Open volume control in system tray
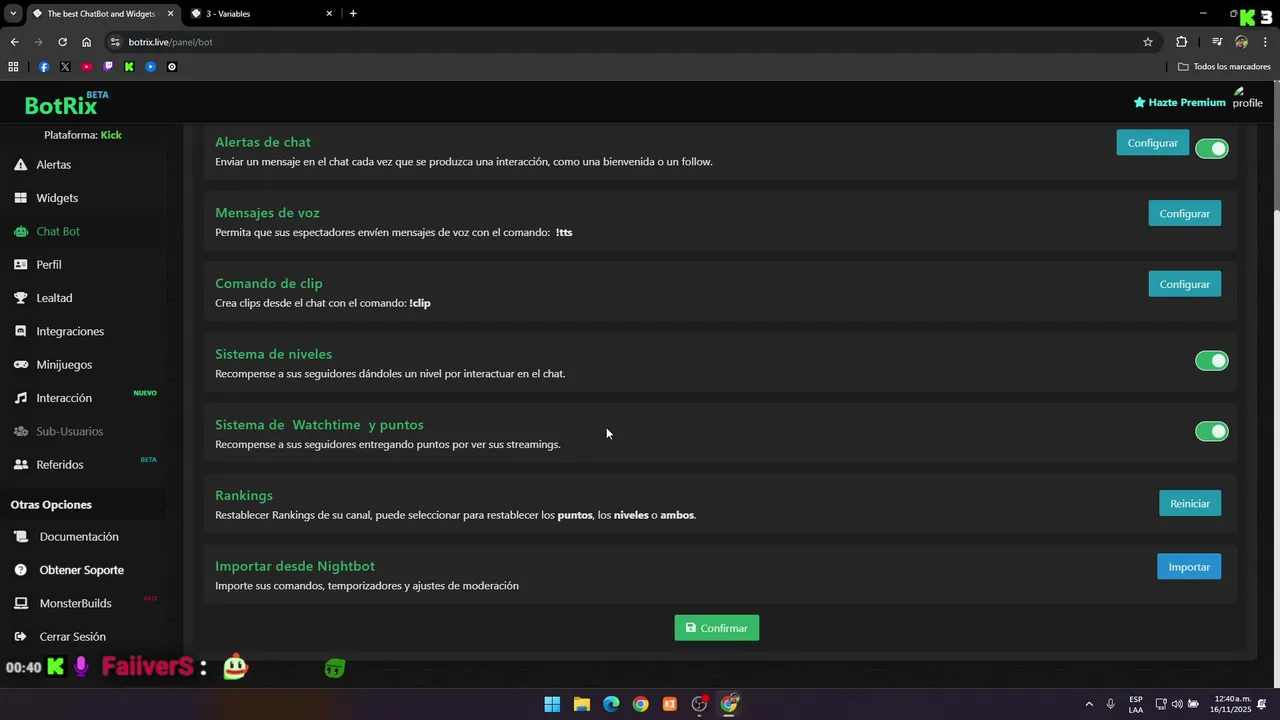 pos(1177,704)
